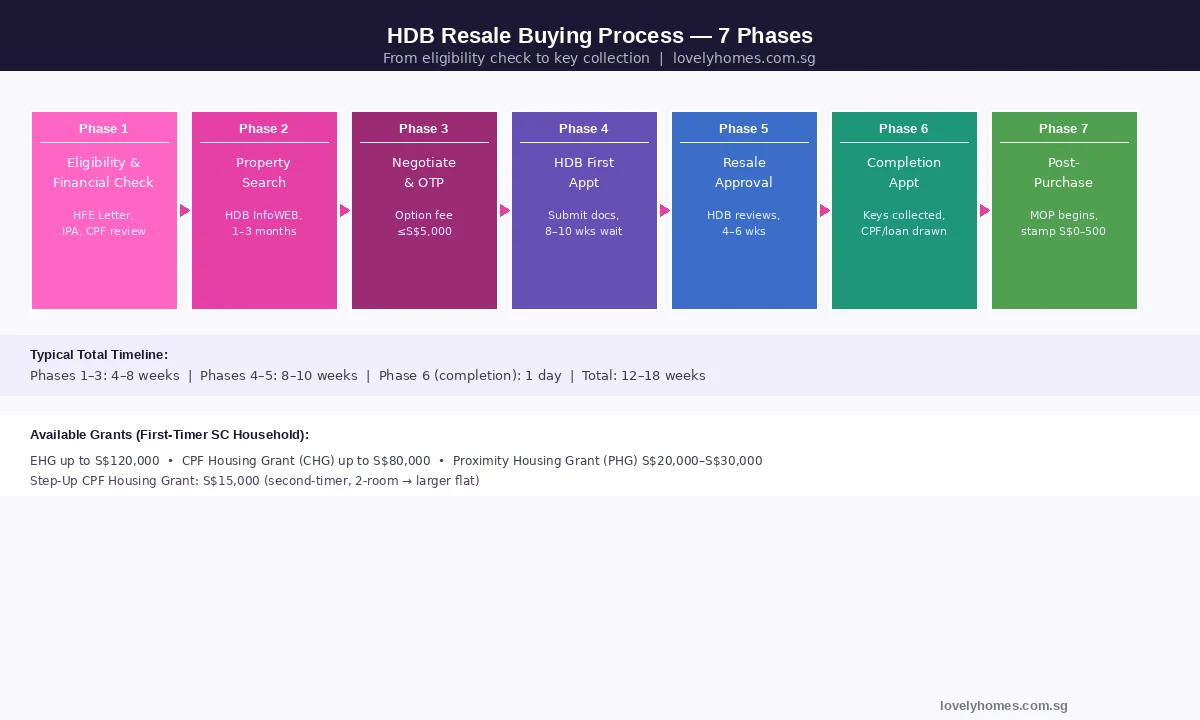The image size is (1200, 720).
Task: Select the 'Completion Appt' title
Action: (904, 172)
